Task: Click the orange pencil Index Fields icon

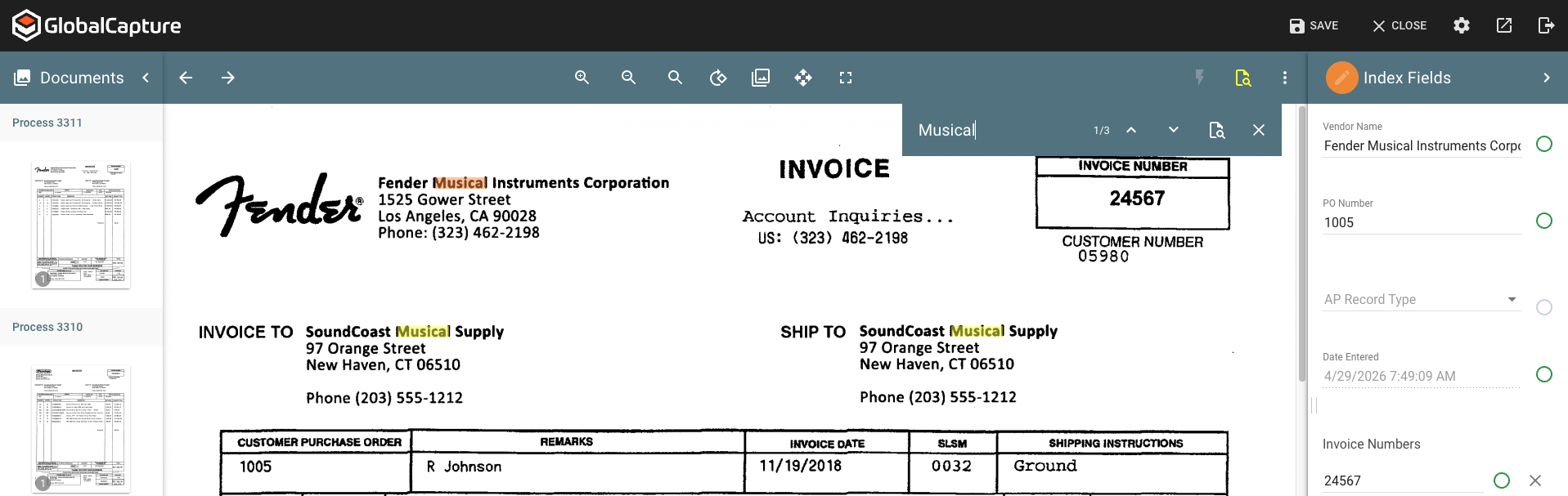Action: pos(1342,78)
